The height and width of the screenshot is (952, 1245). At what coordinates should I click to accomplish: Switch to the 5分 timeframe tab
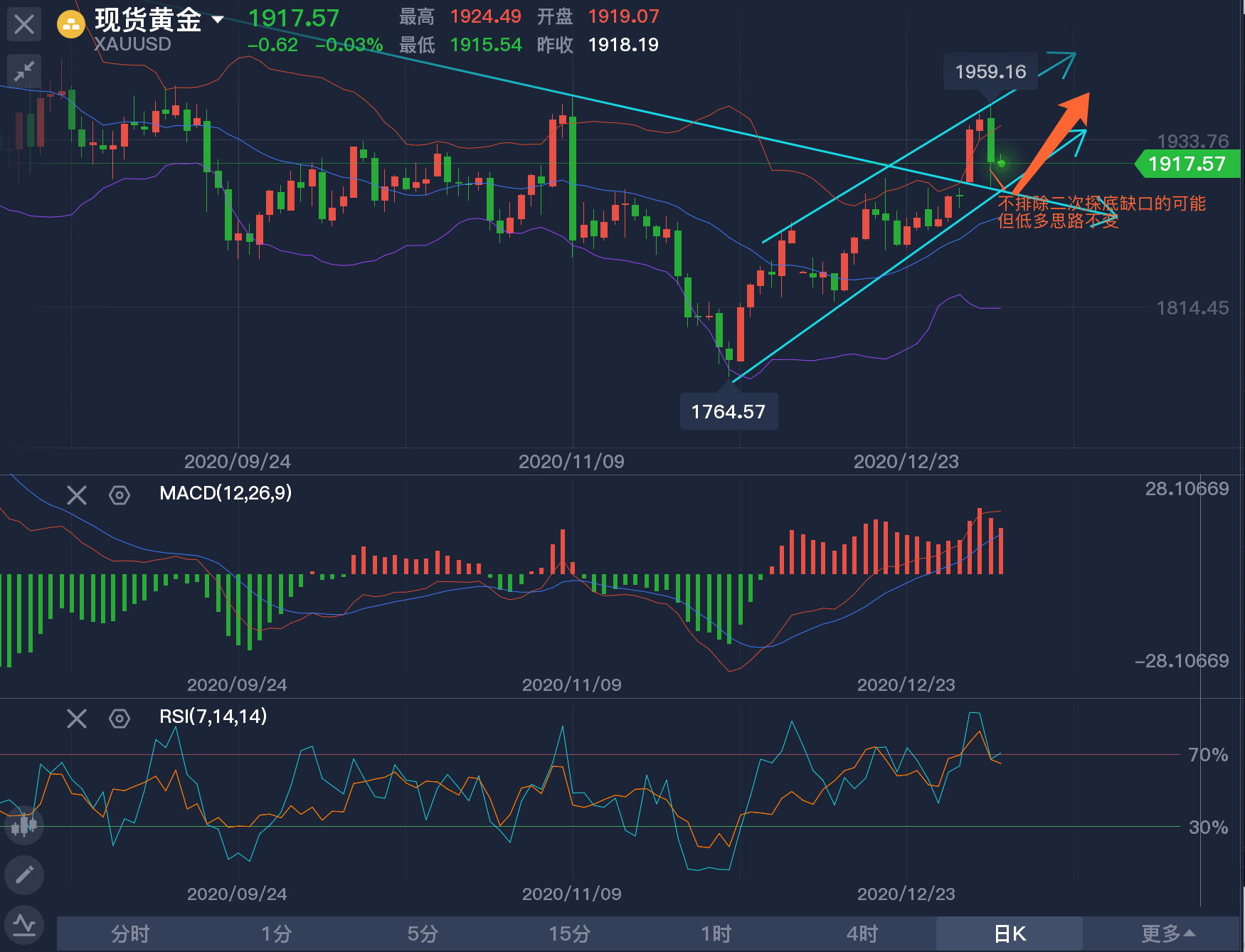click(x=423, y=934)
